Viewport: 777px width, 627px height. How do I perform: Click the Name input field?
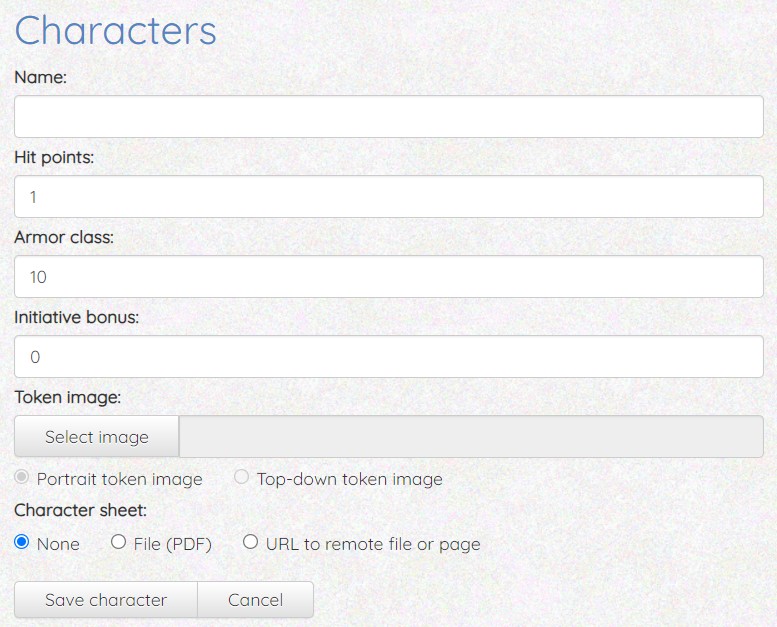tap(388, 117)
